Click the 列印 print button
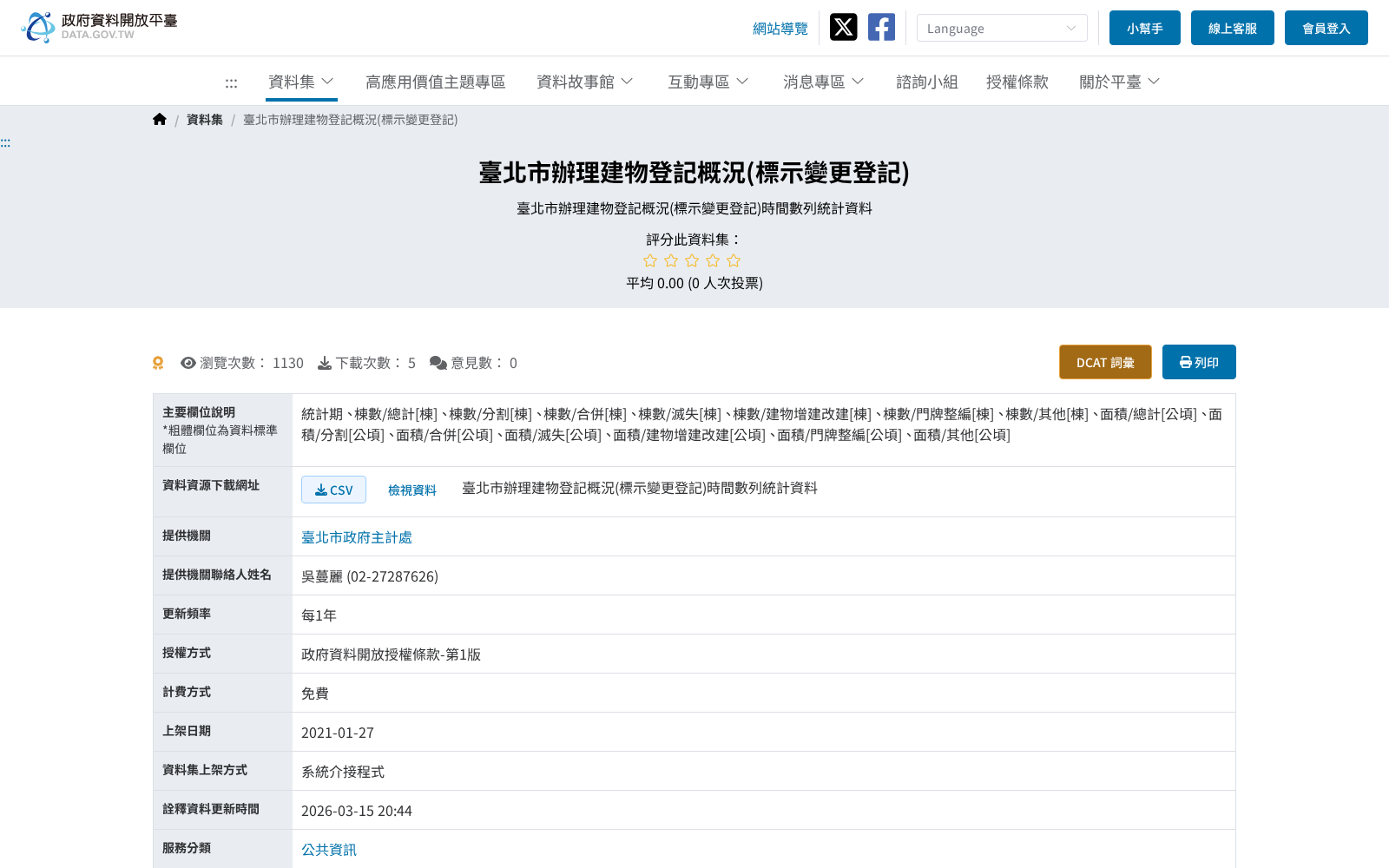1389x868 pixels. click(1199, 362)
